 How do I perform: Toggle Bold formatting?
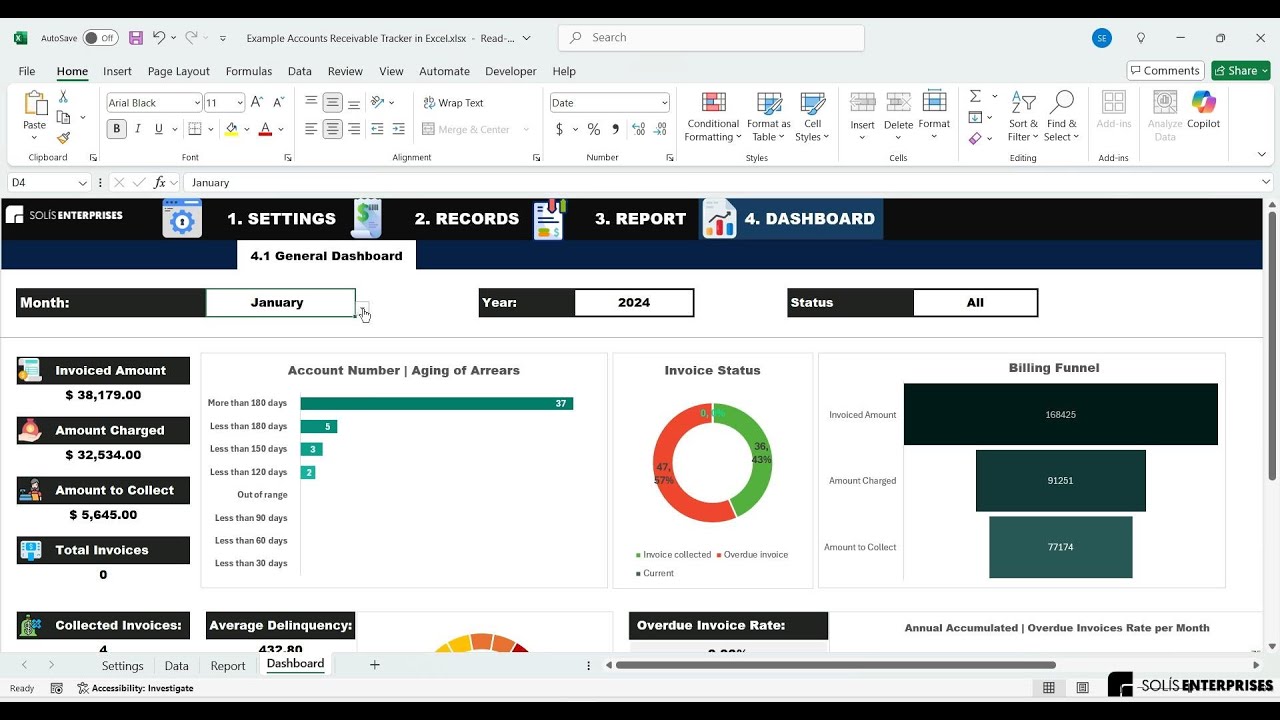tap(116, 129)
